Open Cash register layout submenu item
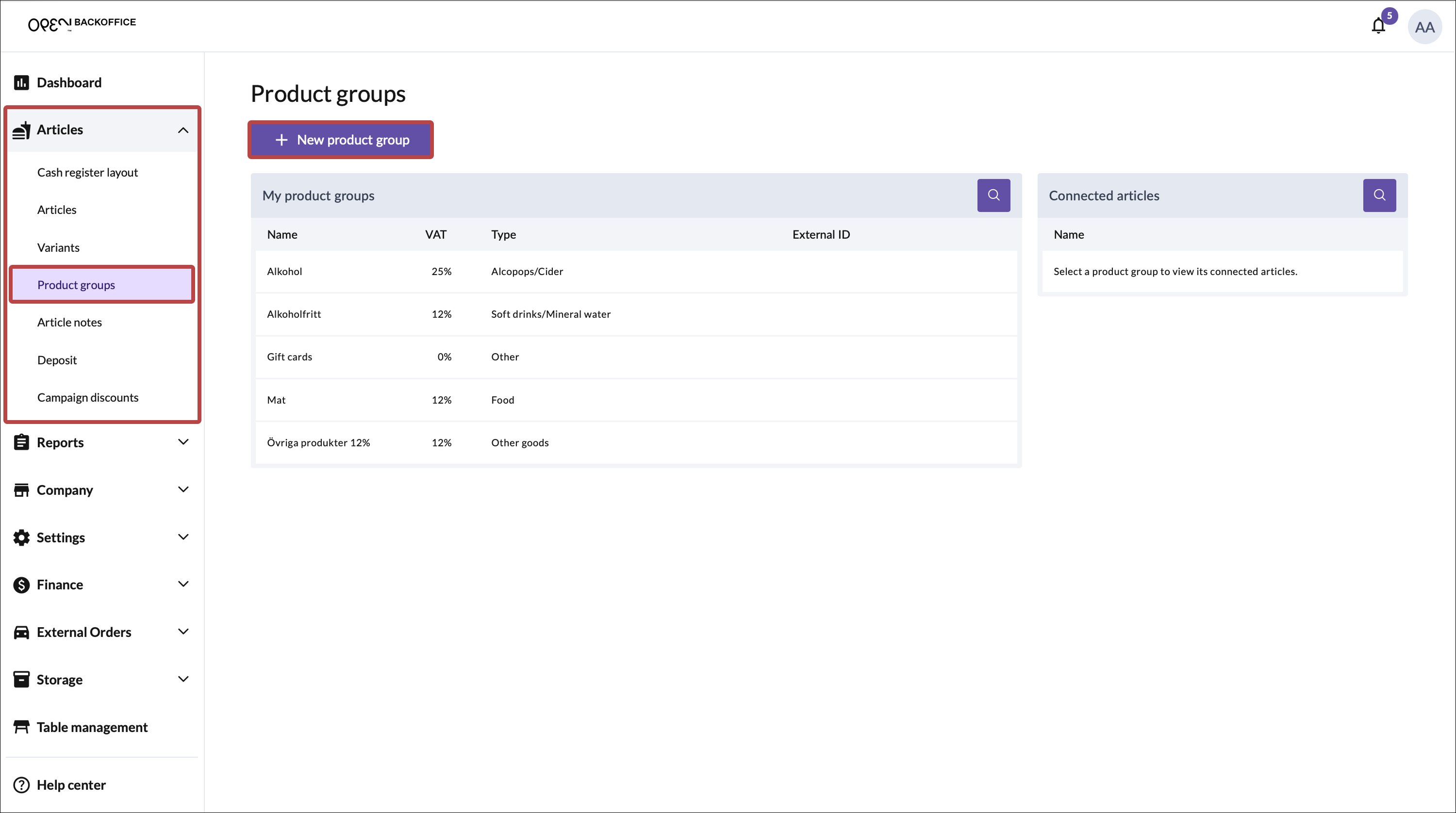The width and height of the screenshot is (1456, 813). (88, 172)
